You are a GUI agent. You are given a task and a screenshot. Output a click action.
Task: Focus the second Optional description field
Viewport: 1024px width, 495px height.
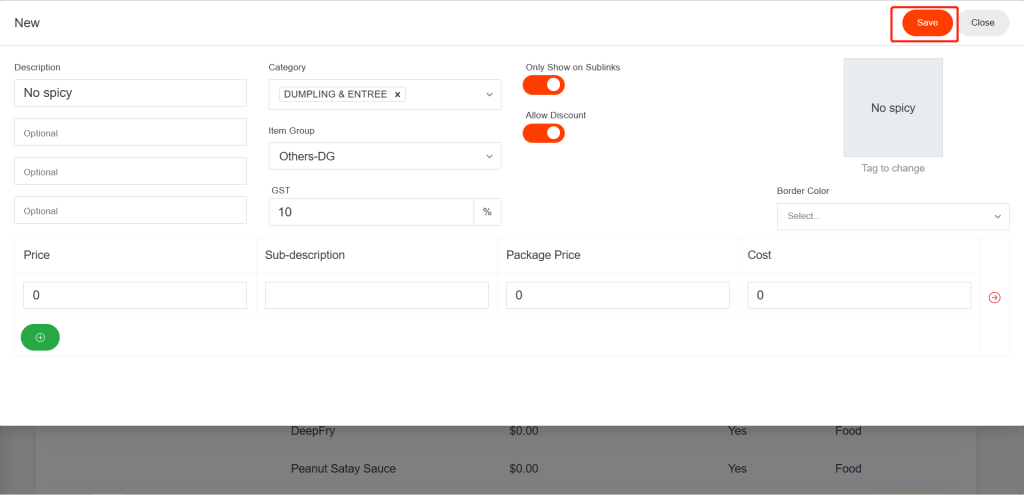point(130,171)
